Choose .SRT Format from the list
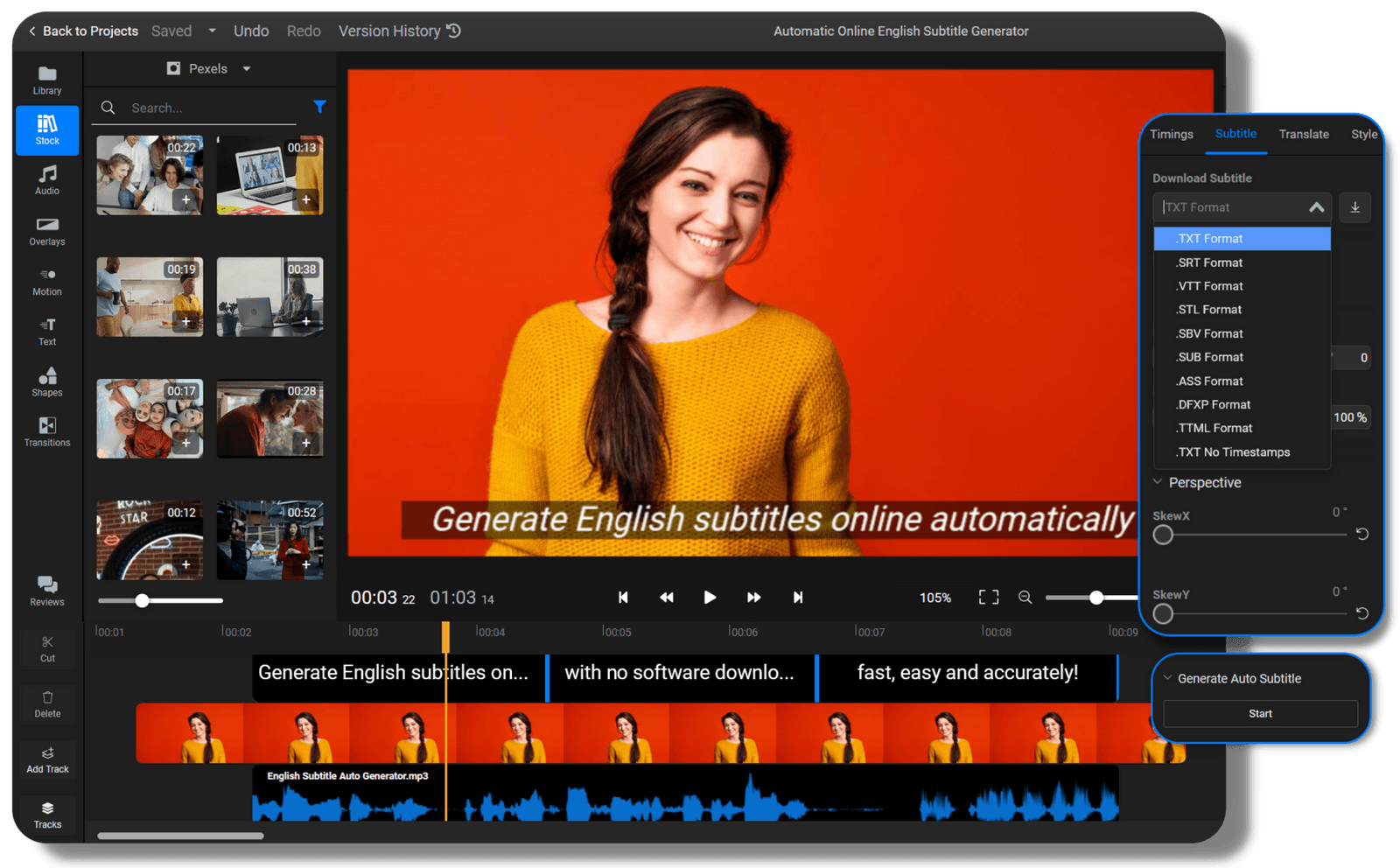The height and width of the screenshot is (868, 1400). [x=1209, y=262]
